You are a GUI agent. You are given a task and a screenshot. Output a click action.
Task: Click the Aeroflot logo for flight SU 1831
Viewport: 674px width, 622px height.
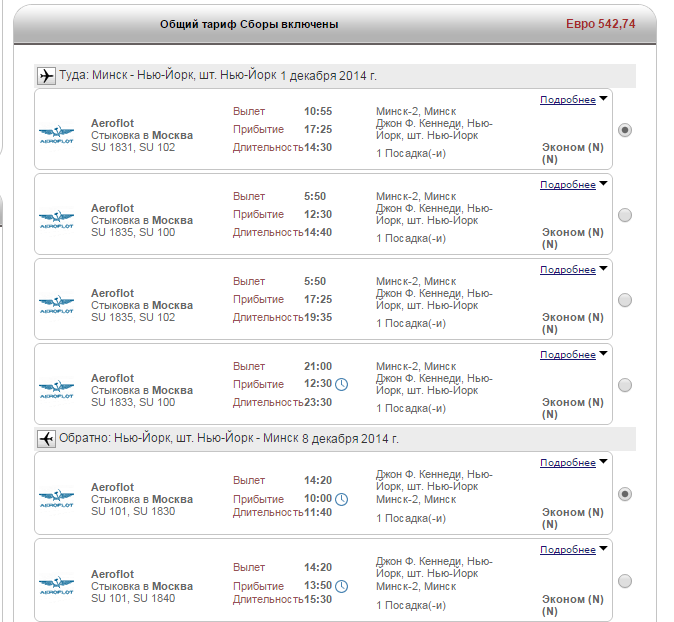tap(57, 135)
